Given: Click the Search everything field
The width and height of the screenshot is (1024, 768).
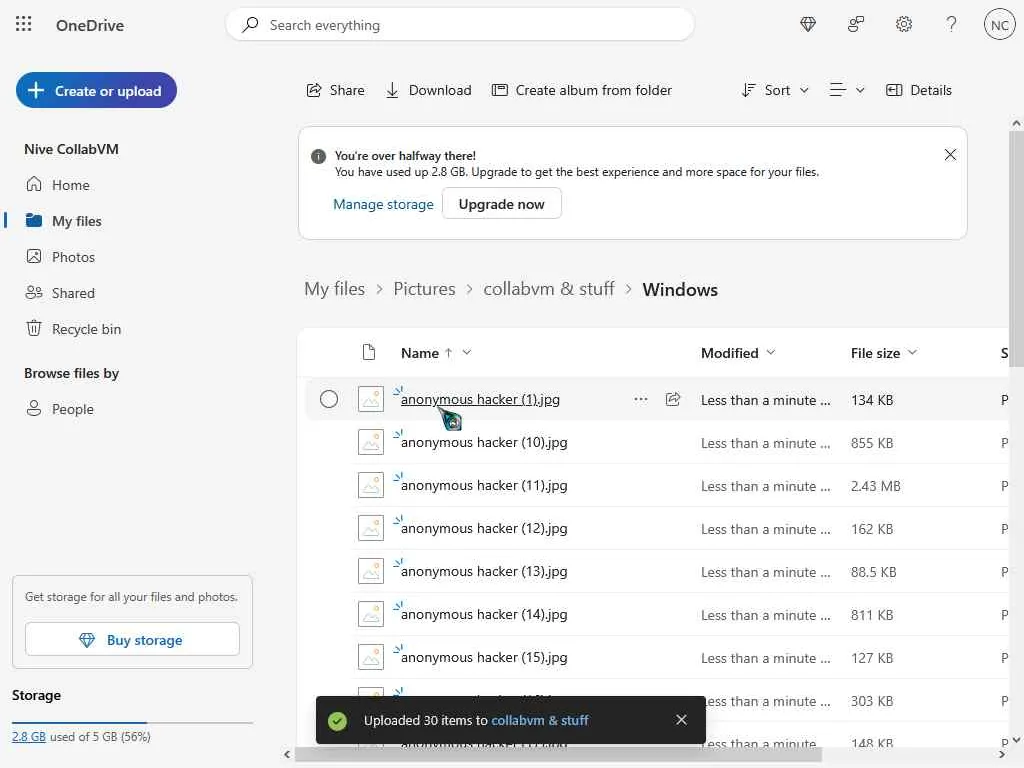Looking at the screenshot, I should 460,25.
